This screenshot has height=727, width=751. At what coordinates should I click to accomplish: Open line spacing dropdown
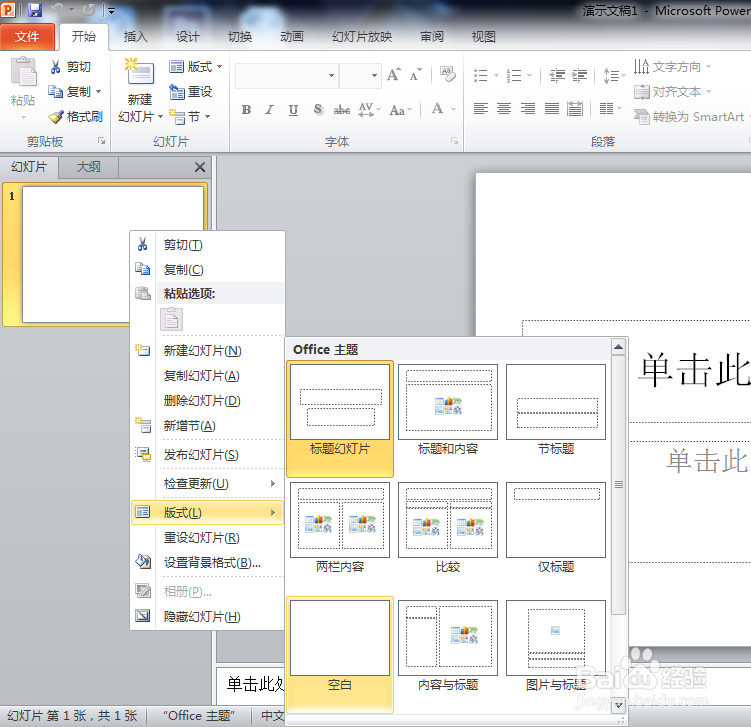[x=614, y=75]
